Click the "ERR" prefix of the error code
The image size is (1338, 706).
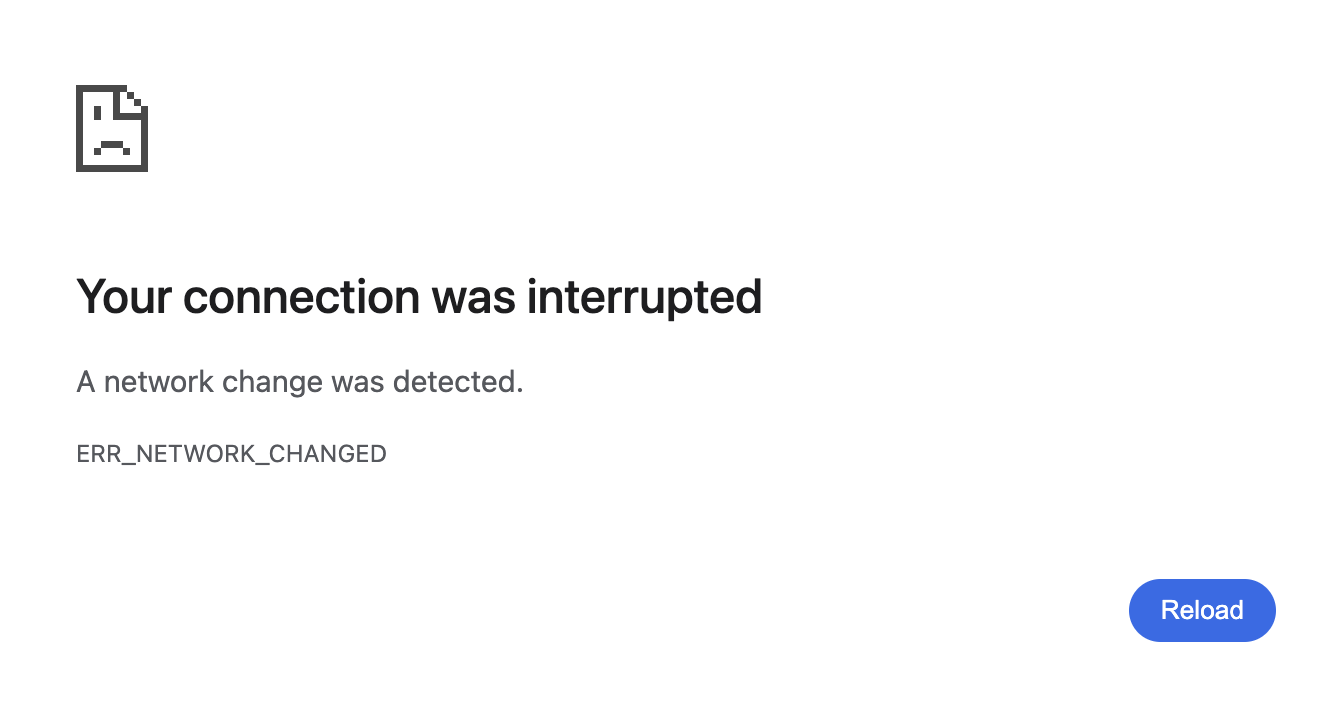98,454
